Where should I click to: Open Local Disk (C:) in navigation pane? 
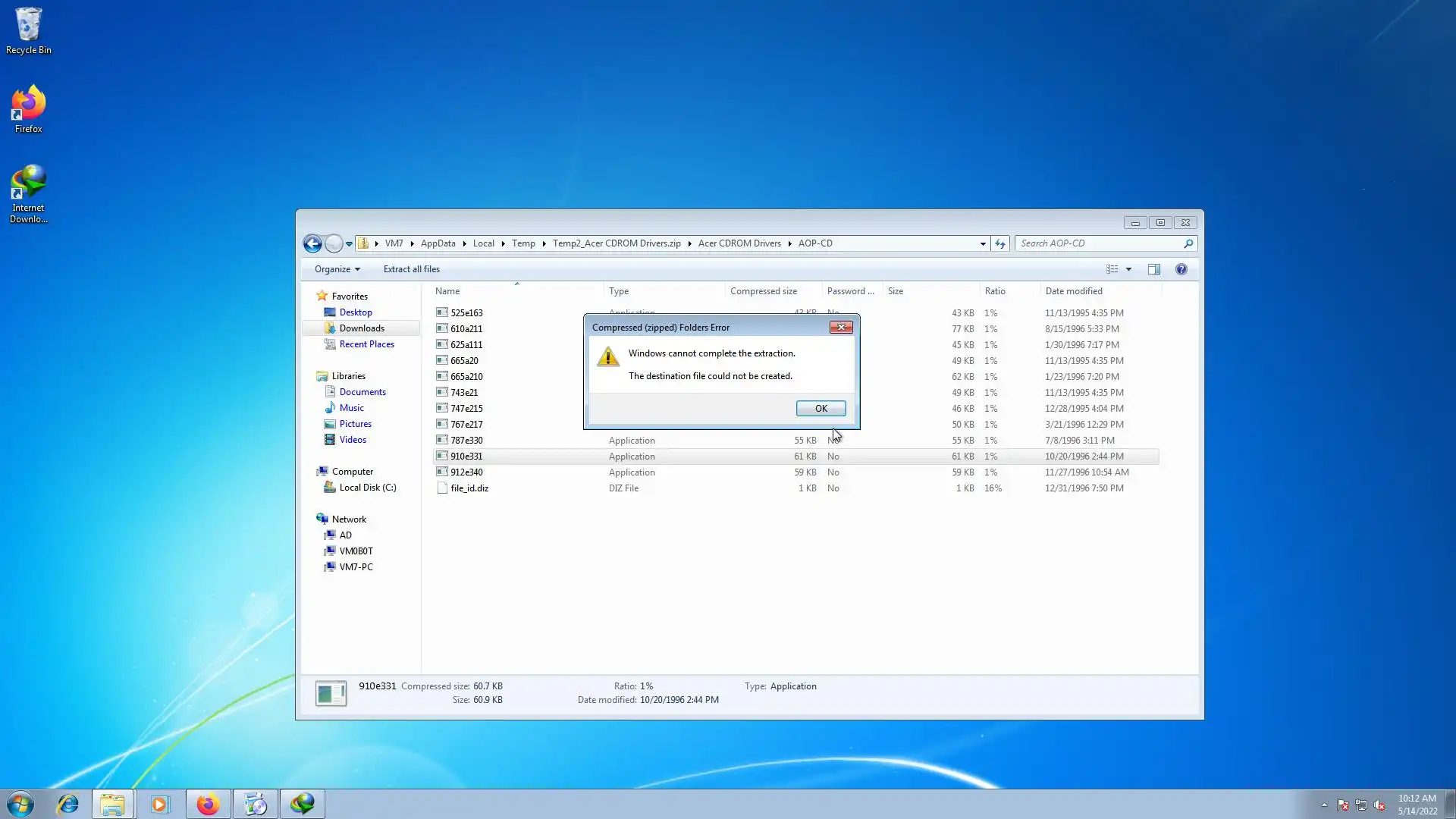[367, 488]
